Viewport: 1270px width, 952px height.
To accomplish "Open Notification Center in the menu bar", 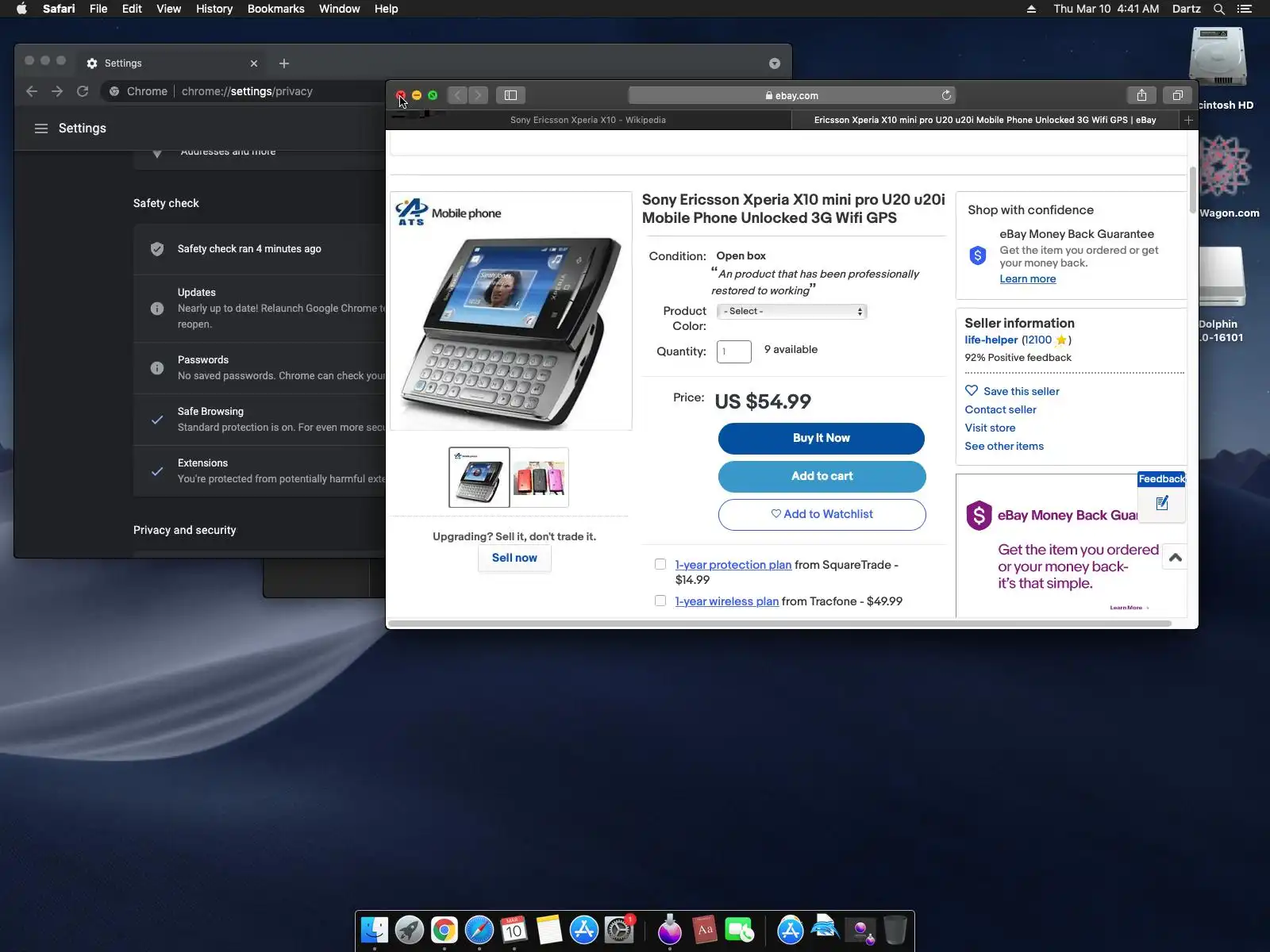I will point(1245,9).
